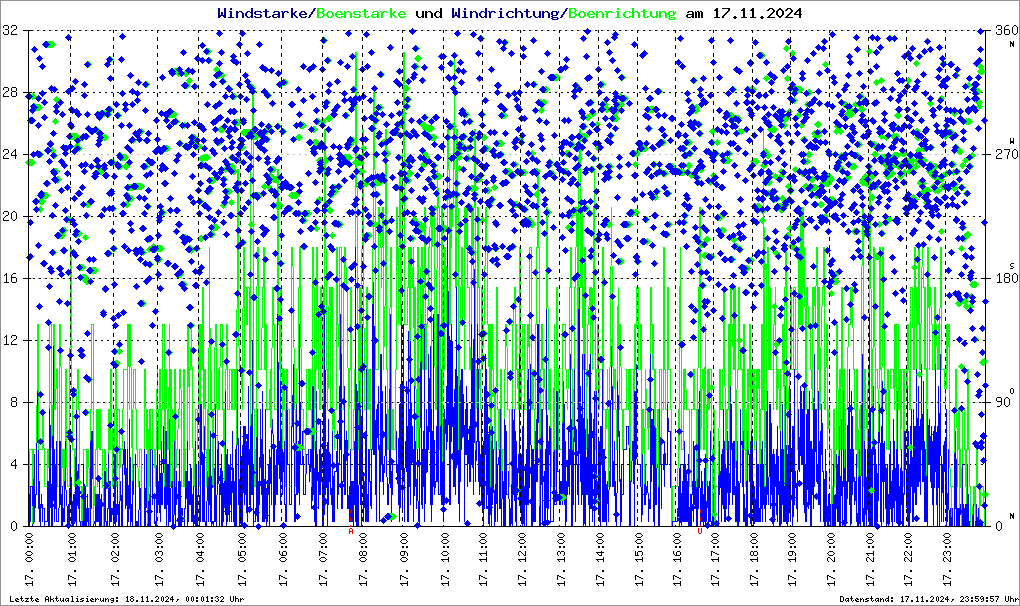Click the right axis value 270

coord(1006,155)
